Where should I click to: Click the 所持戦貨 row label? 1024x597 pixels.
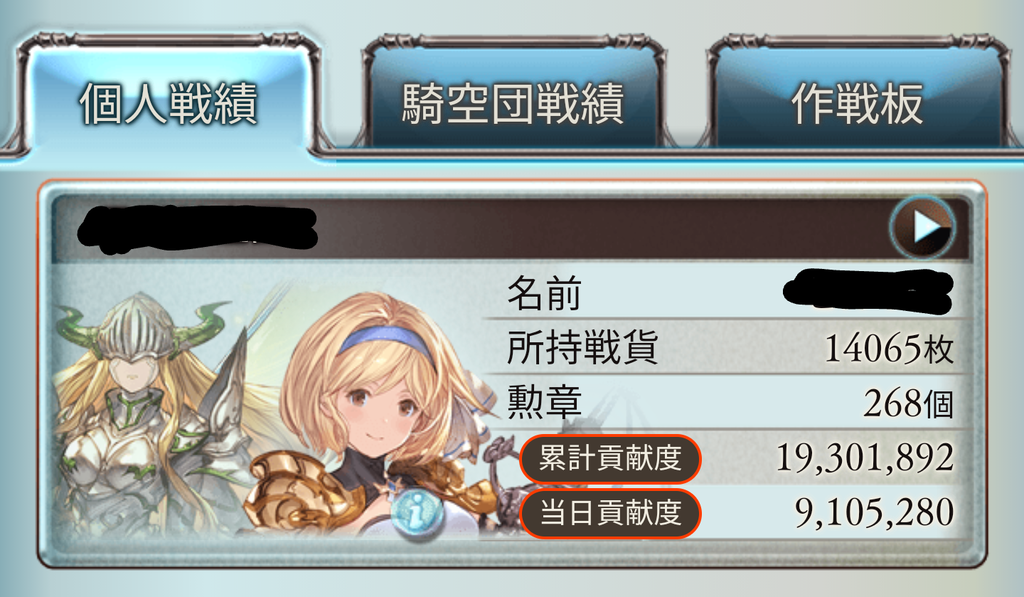[x=583, y=347]
